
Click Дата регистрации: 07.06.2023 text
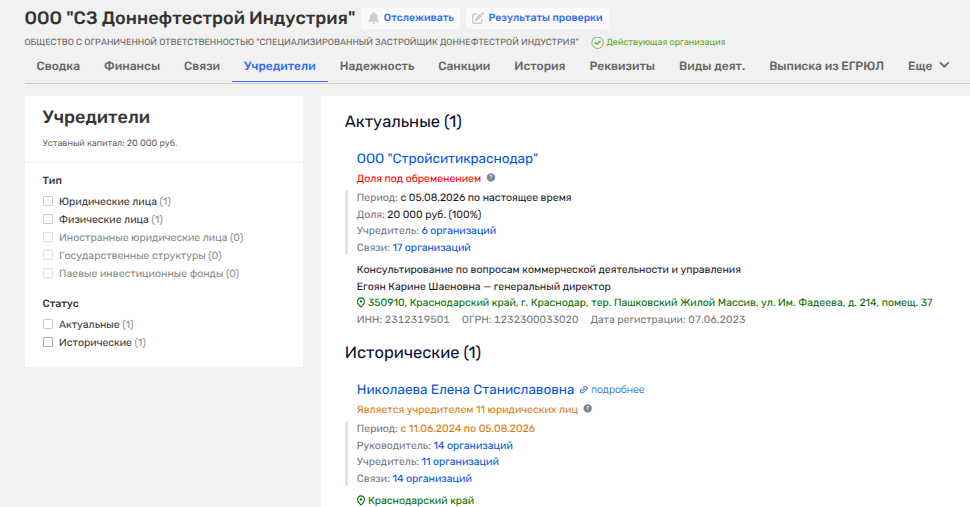[667, 320]
